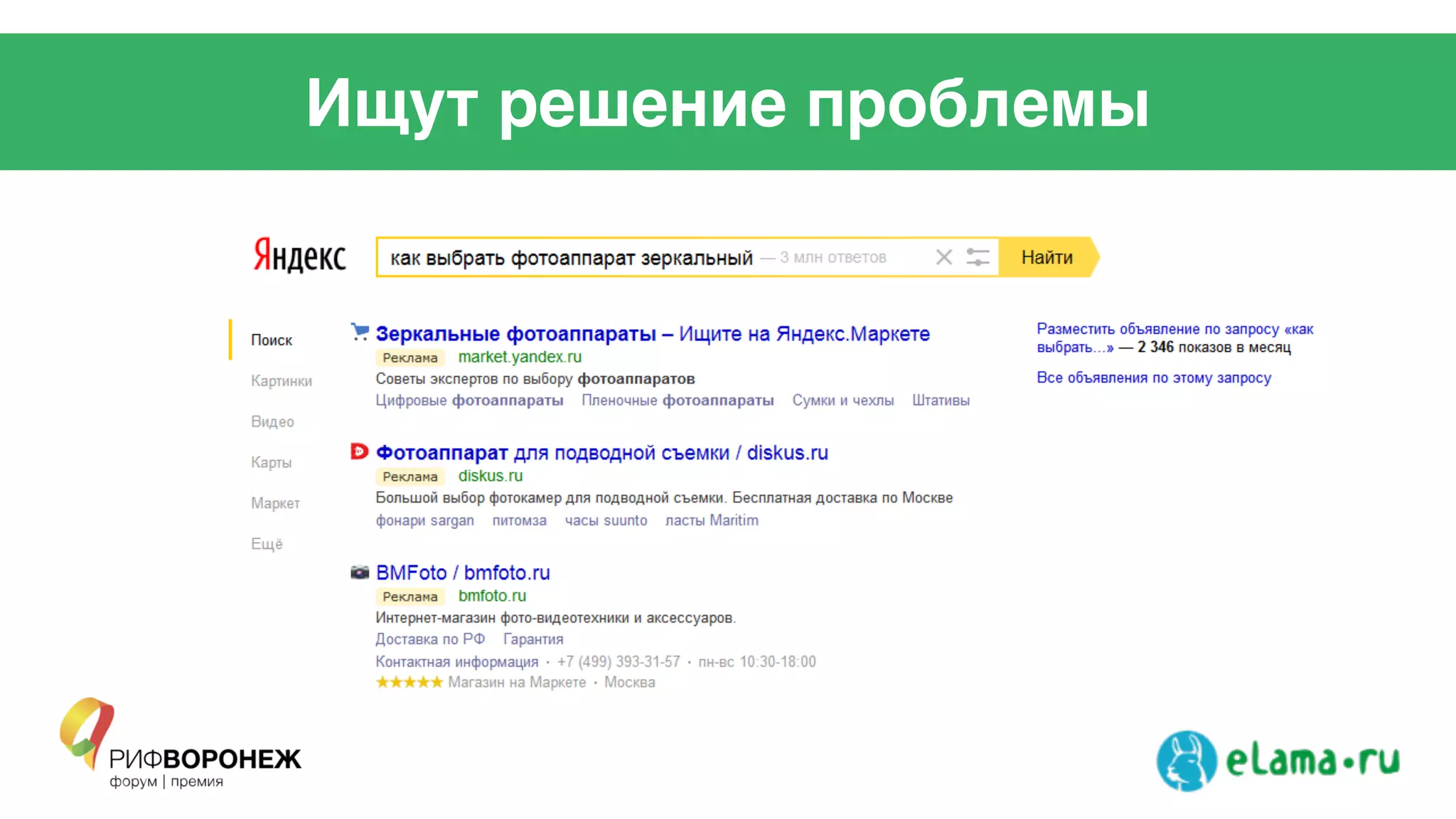
Task: Click the camera favicon of BMFoto result
Action: (360, 572)
